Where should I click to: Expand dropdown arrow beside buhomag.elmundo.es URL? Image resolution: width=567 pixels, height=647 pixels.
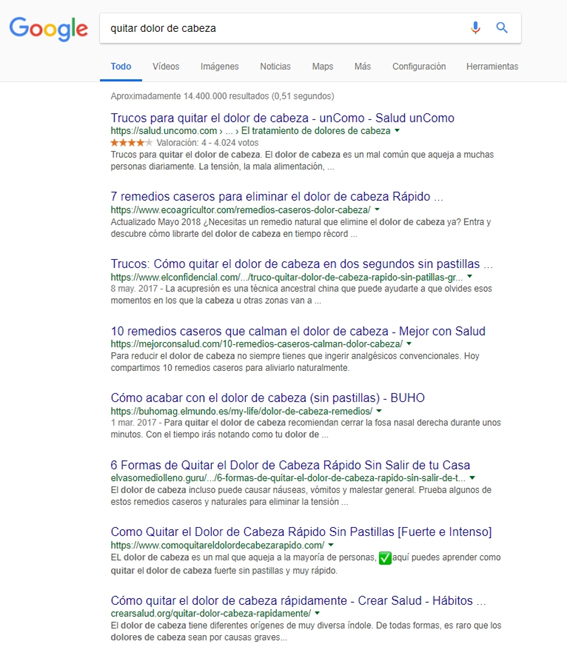coord(379,411)
